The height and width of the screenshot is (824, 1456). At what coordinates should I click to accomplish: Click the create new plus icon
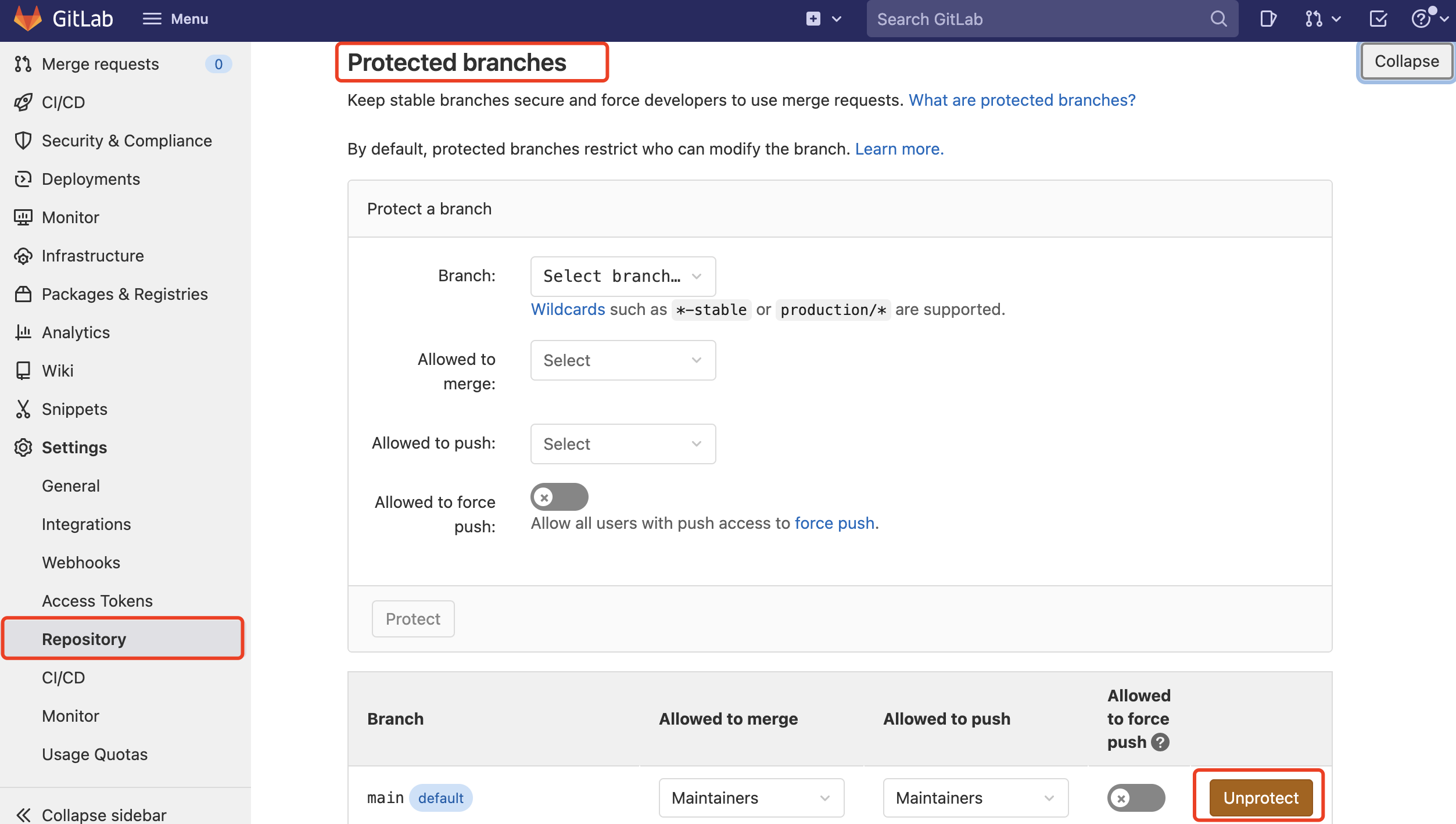point(814,19)
